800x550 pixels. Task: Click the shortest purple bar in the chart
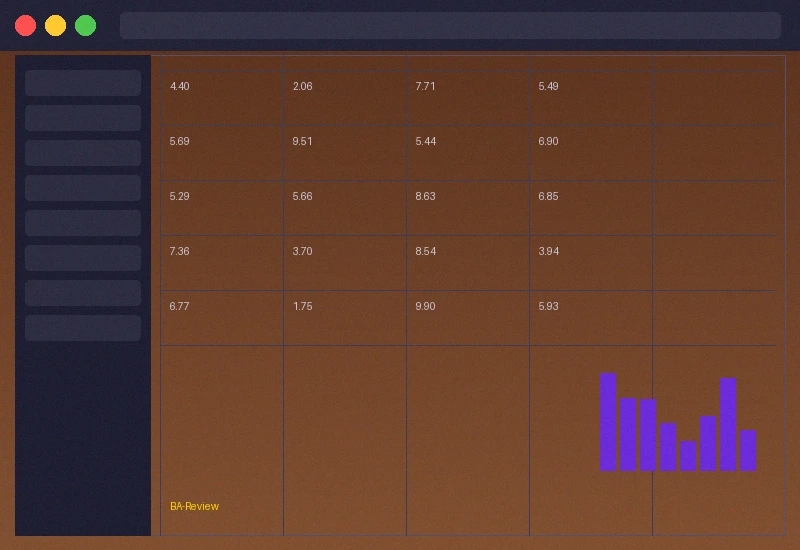(x=688, y=455)
